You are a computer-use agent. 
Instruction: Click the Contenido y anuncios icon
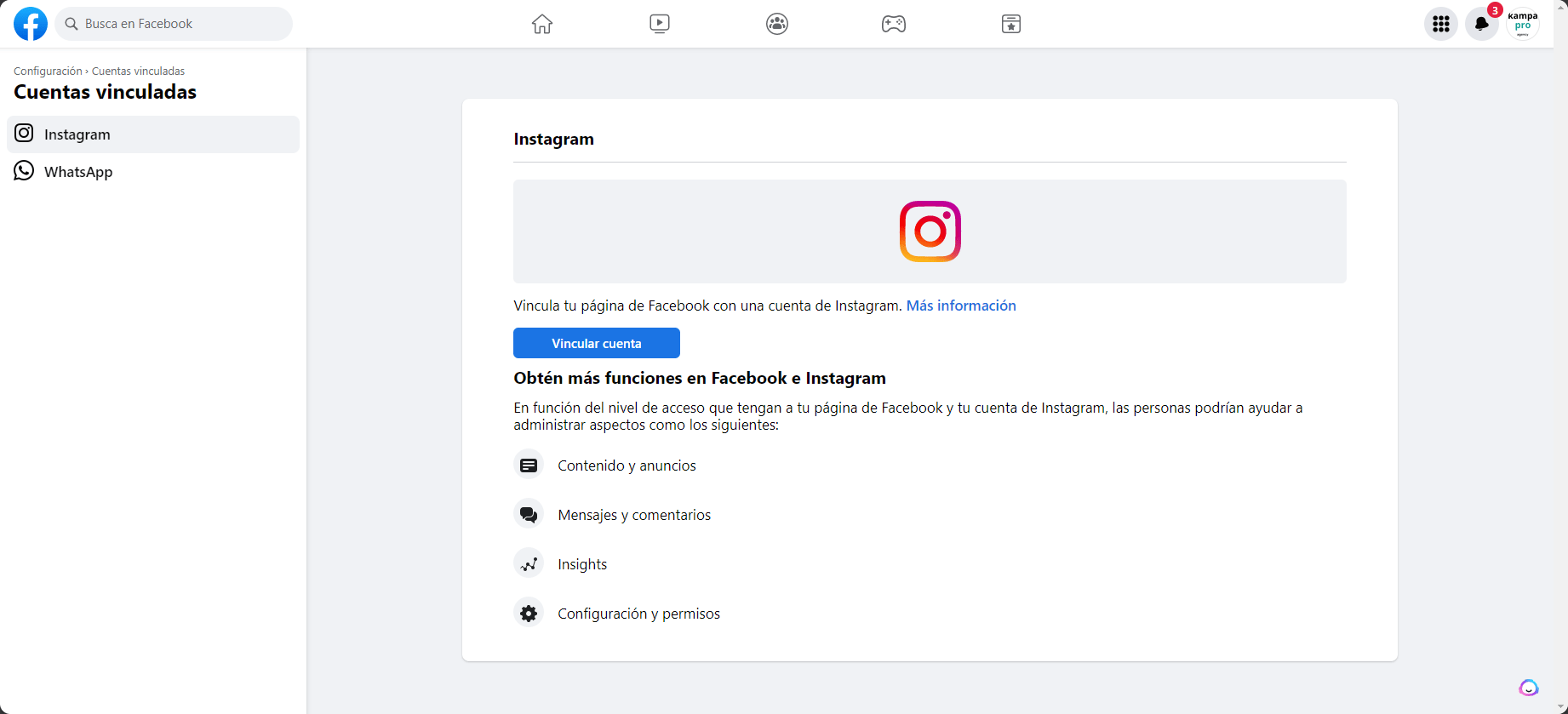coord(529,466)
